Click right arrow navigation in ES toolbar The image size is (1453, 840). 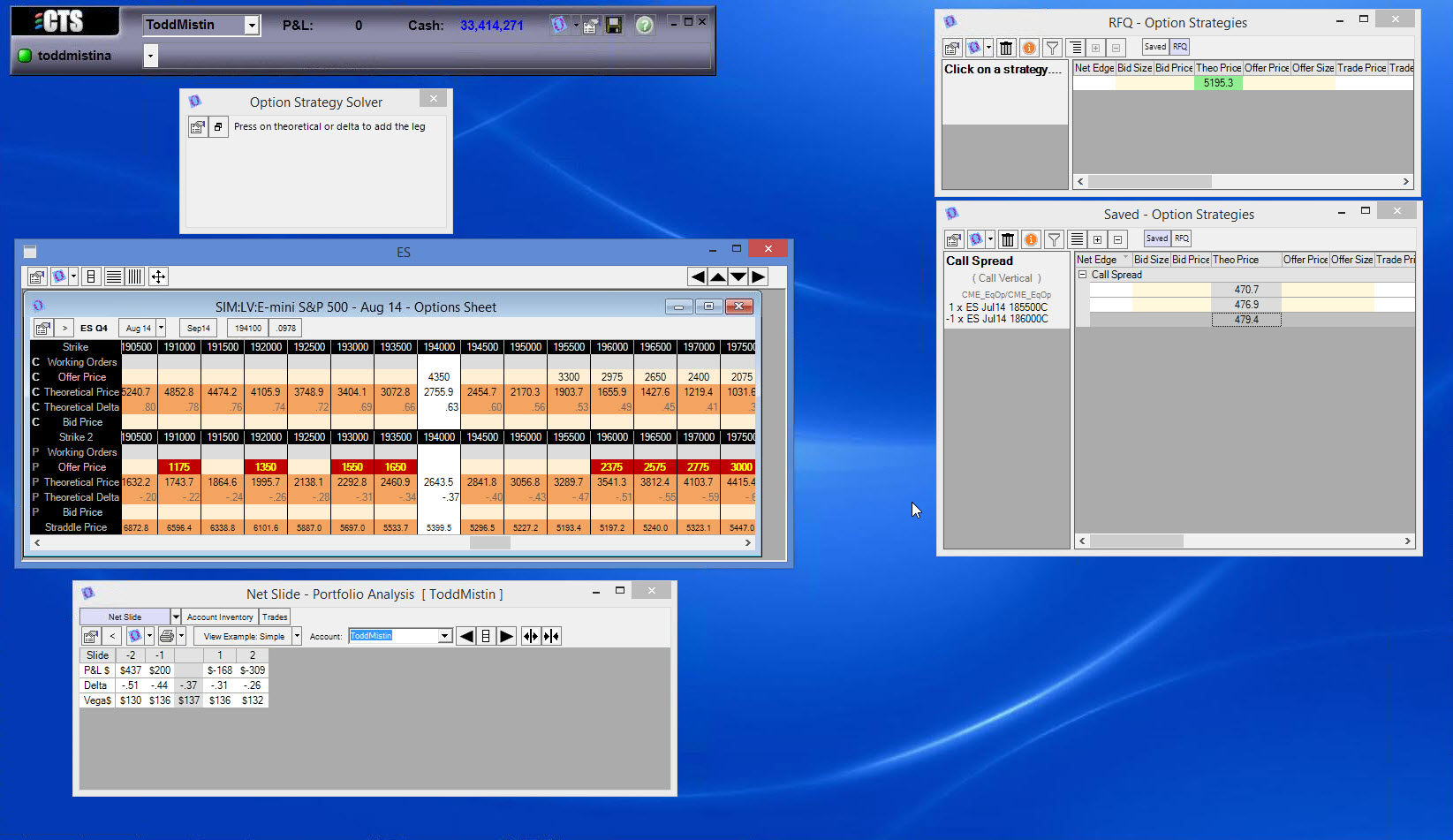[758, 276]
